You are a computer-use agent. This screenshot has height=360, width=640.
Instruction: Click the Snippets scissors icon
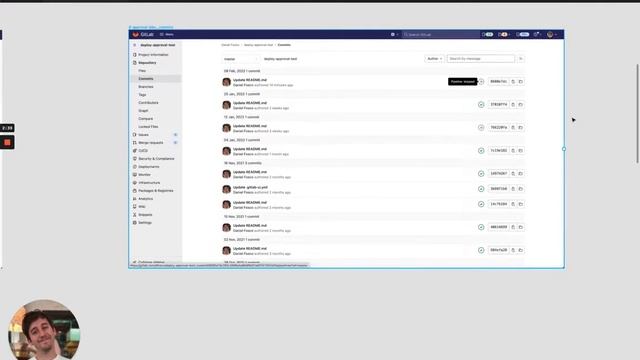[135, 215]
